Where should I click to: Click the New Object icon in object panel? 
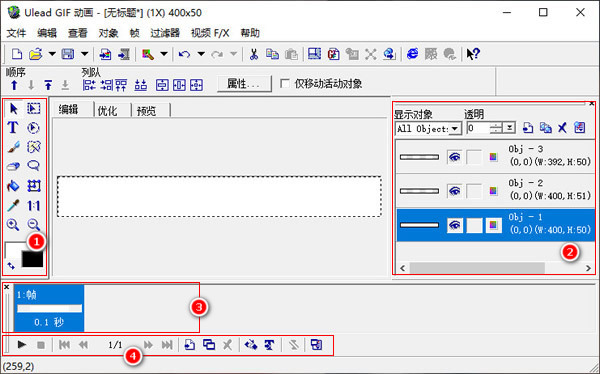tap(528, 128)
